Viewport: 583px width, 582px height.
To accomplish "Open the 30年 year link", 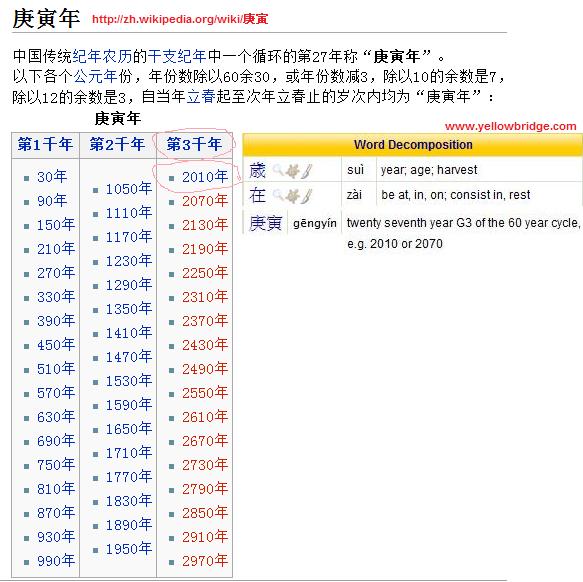I will [x=52, y=177].
